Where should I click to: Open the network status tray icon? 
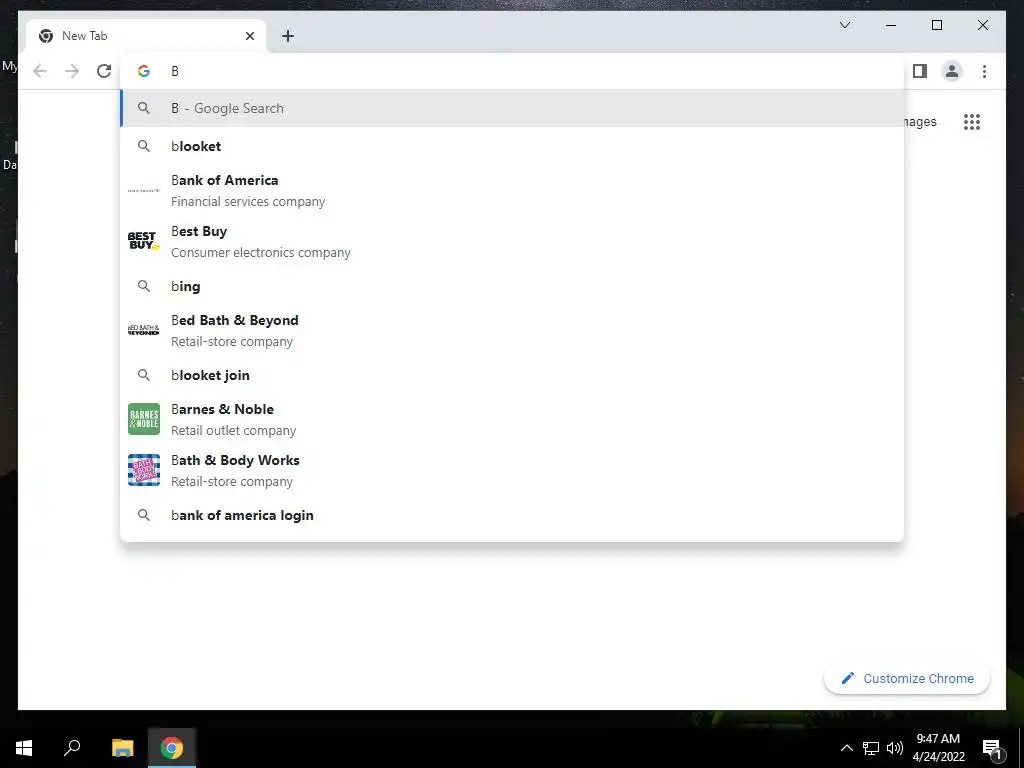pyautogui.click(x=871, y=748)
